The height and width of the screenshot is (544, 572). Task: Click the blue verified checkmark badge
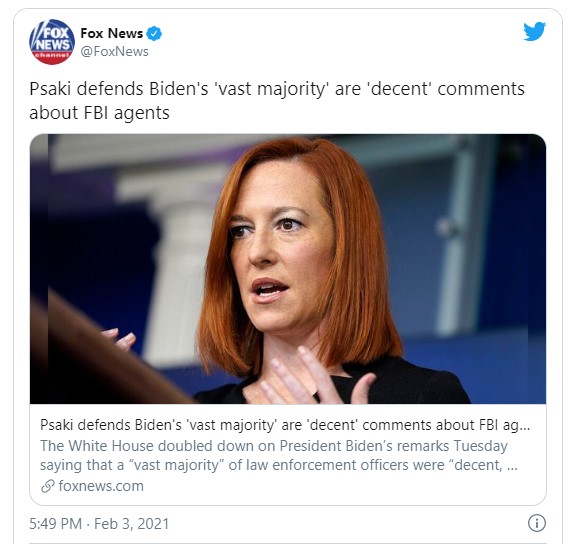(x=154, y=34)
